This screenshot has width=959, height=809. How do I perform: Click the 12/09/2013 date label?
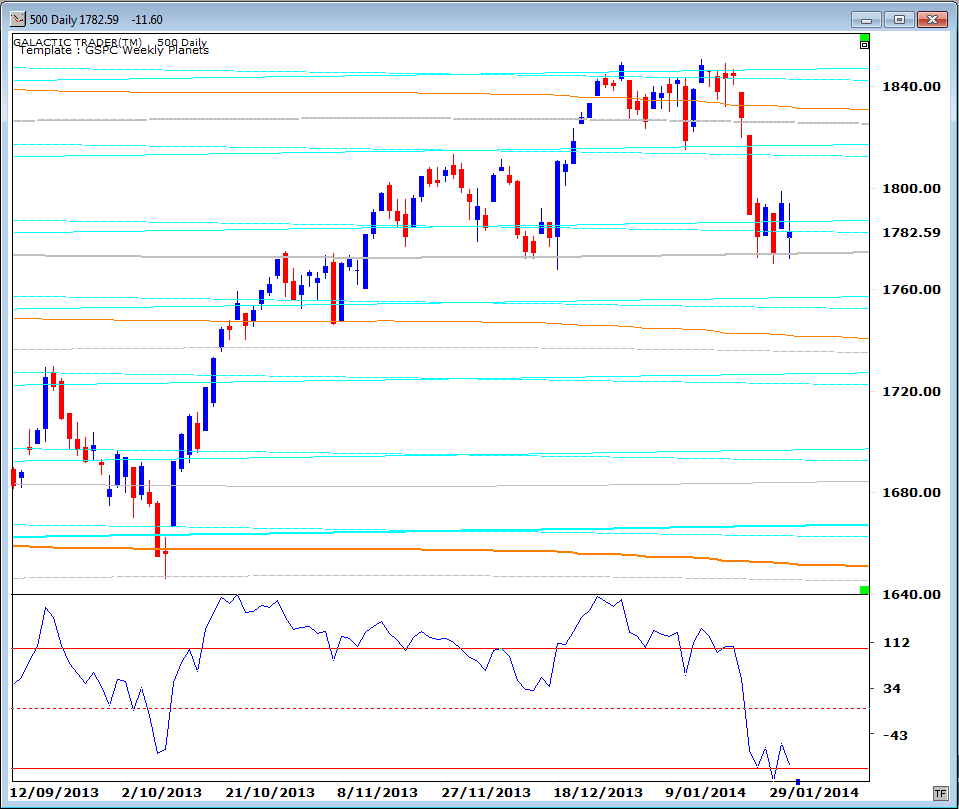pos(54,792)
